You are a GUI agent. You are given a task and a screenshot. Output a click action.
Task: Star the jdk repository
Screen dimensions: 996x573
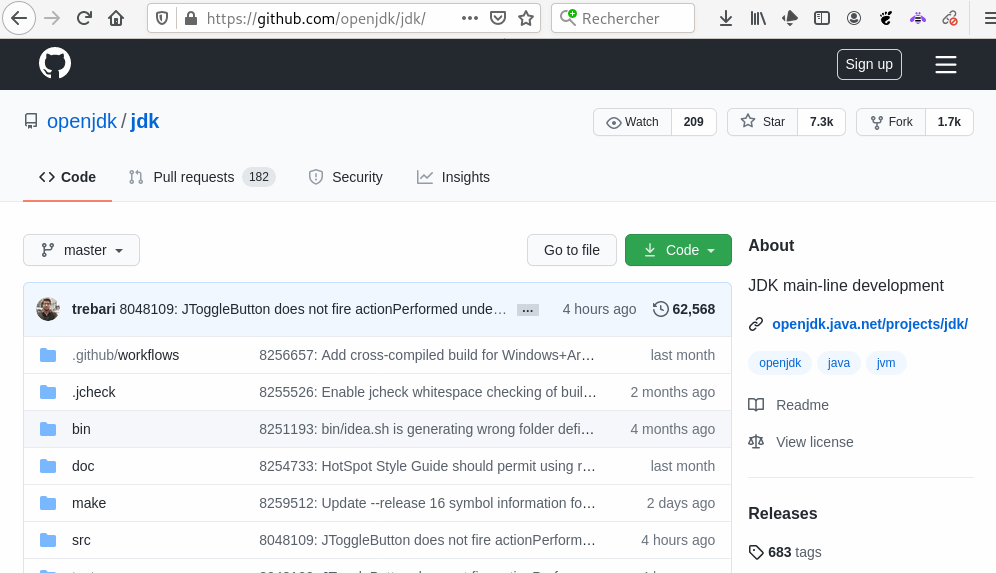point(763,122)
